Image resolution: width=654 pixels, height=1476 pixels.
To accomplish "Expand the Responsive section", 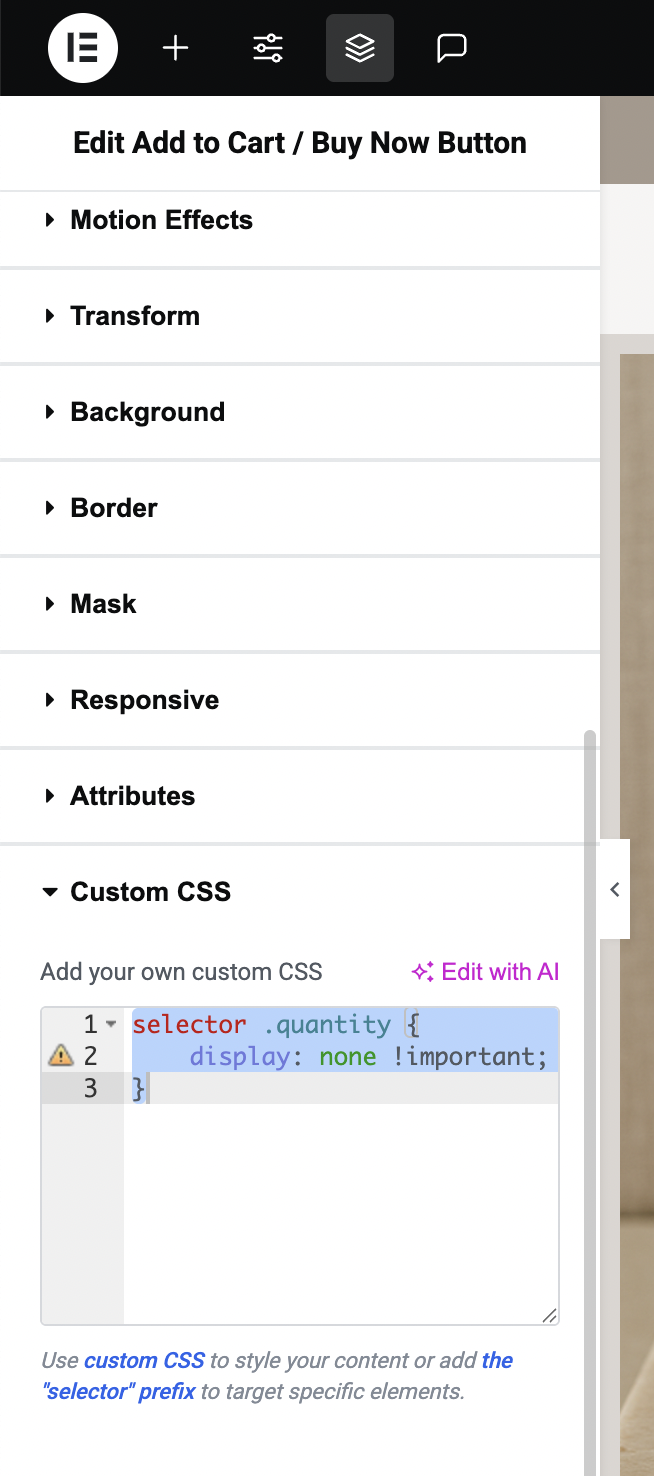I will 300,700.
